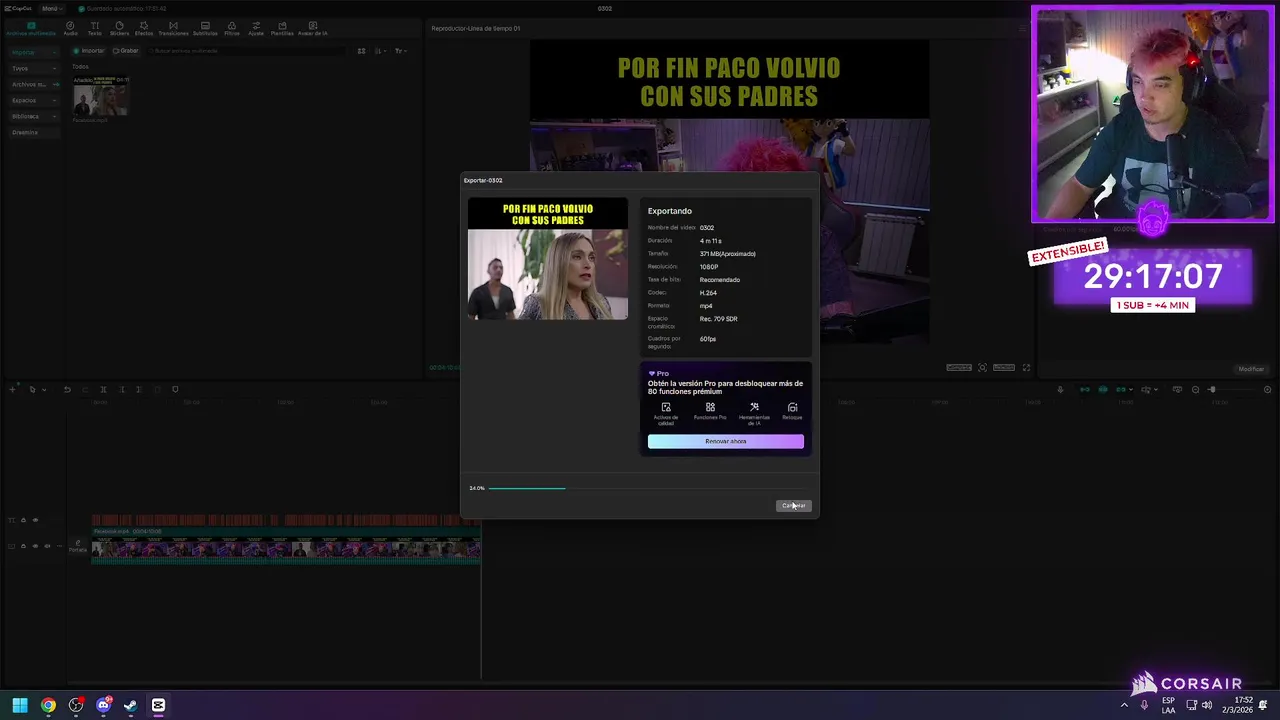The width and height of the screenshot is (1280, 720).
Task: Click the Renovar ahora button
Action: [x=725, y=441]
